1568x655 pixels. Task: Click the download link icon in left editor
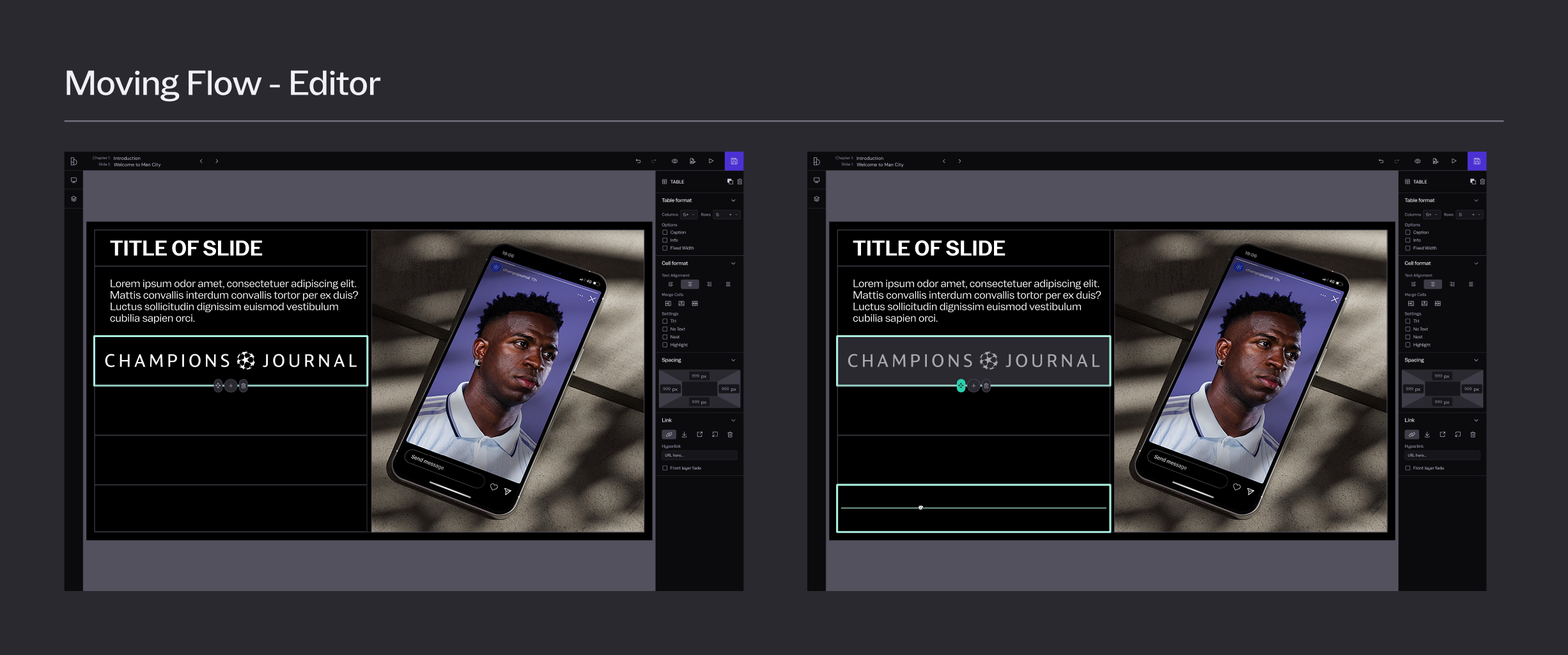pyautogui.click(x=684, y=434)
